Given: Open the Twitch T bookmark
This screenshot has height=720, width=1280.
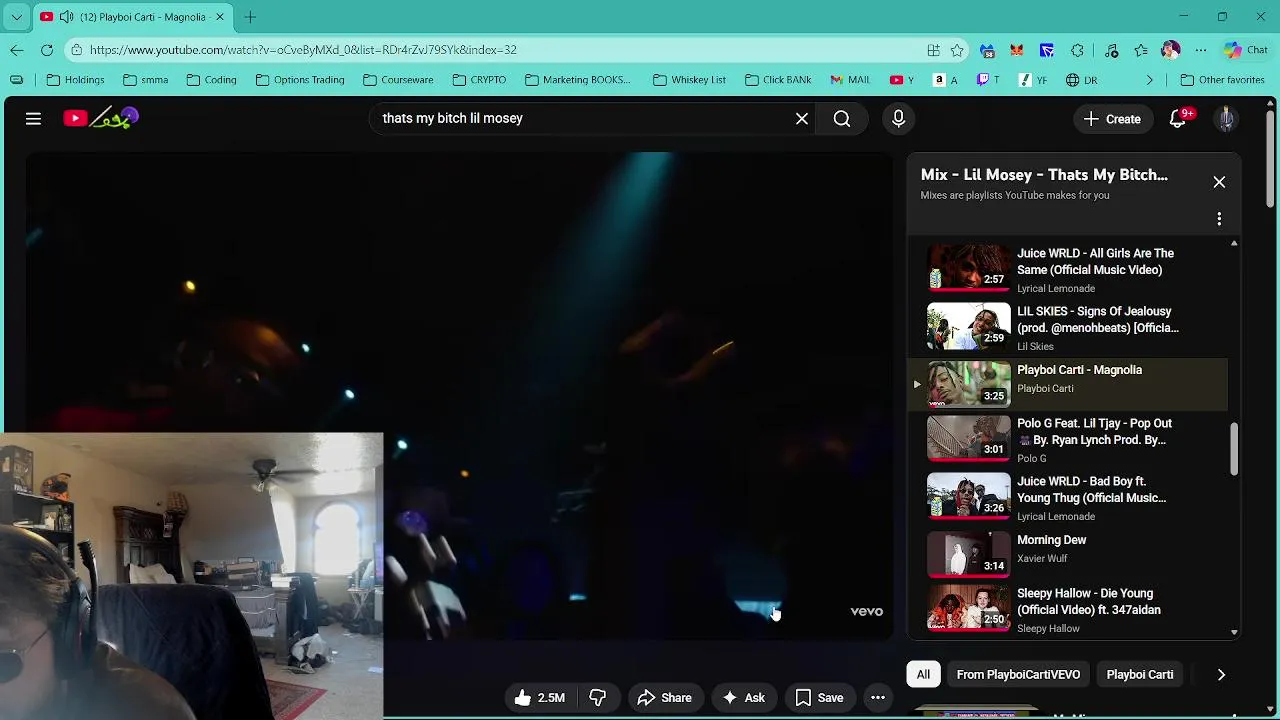Looking at the screenshot, I should 988,80.
